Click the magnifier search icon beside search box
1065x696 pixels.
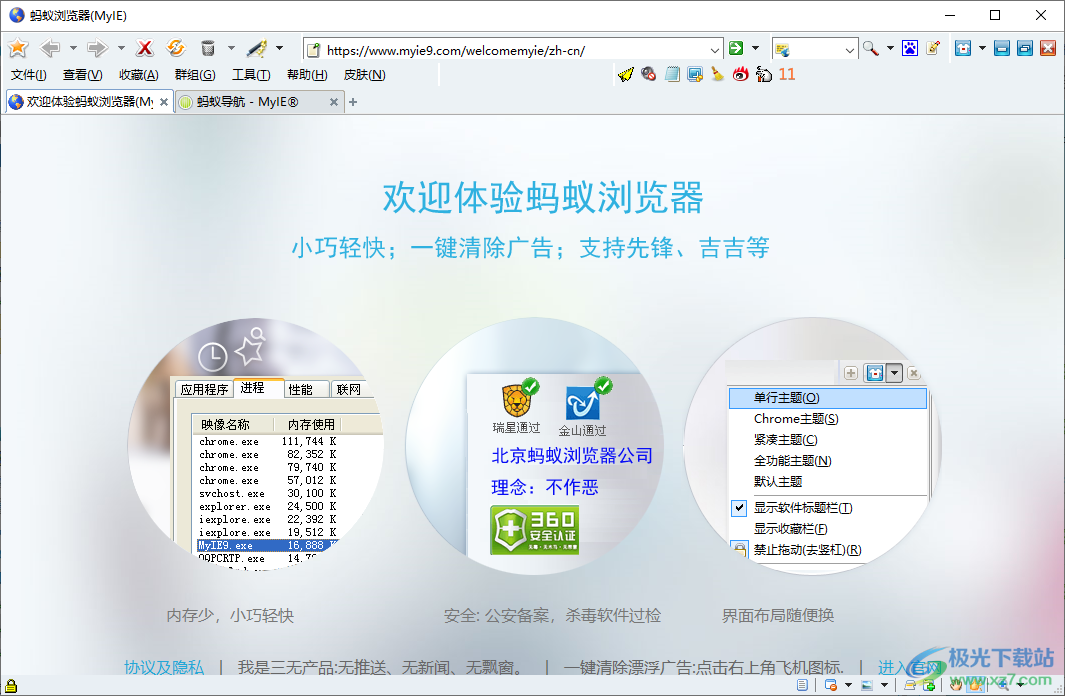tap(869, 47)
